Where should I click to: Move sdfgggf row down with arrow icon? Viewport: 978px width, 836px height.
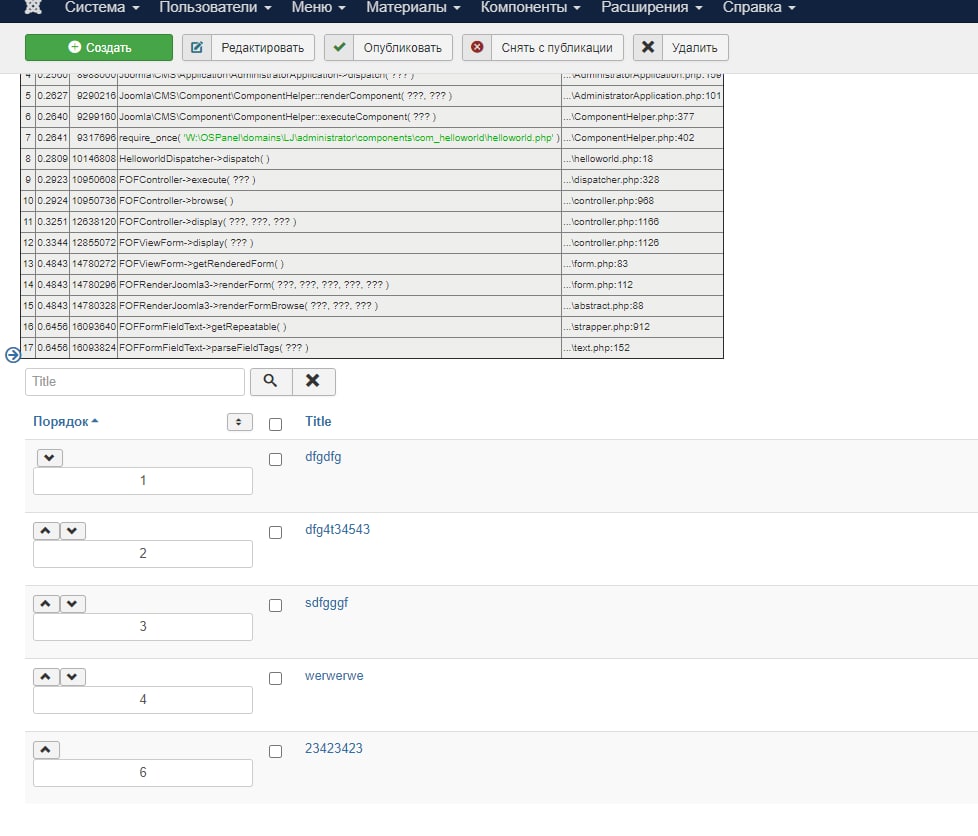(72, 604)
